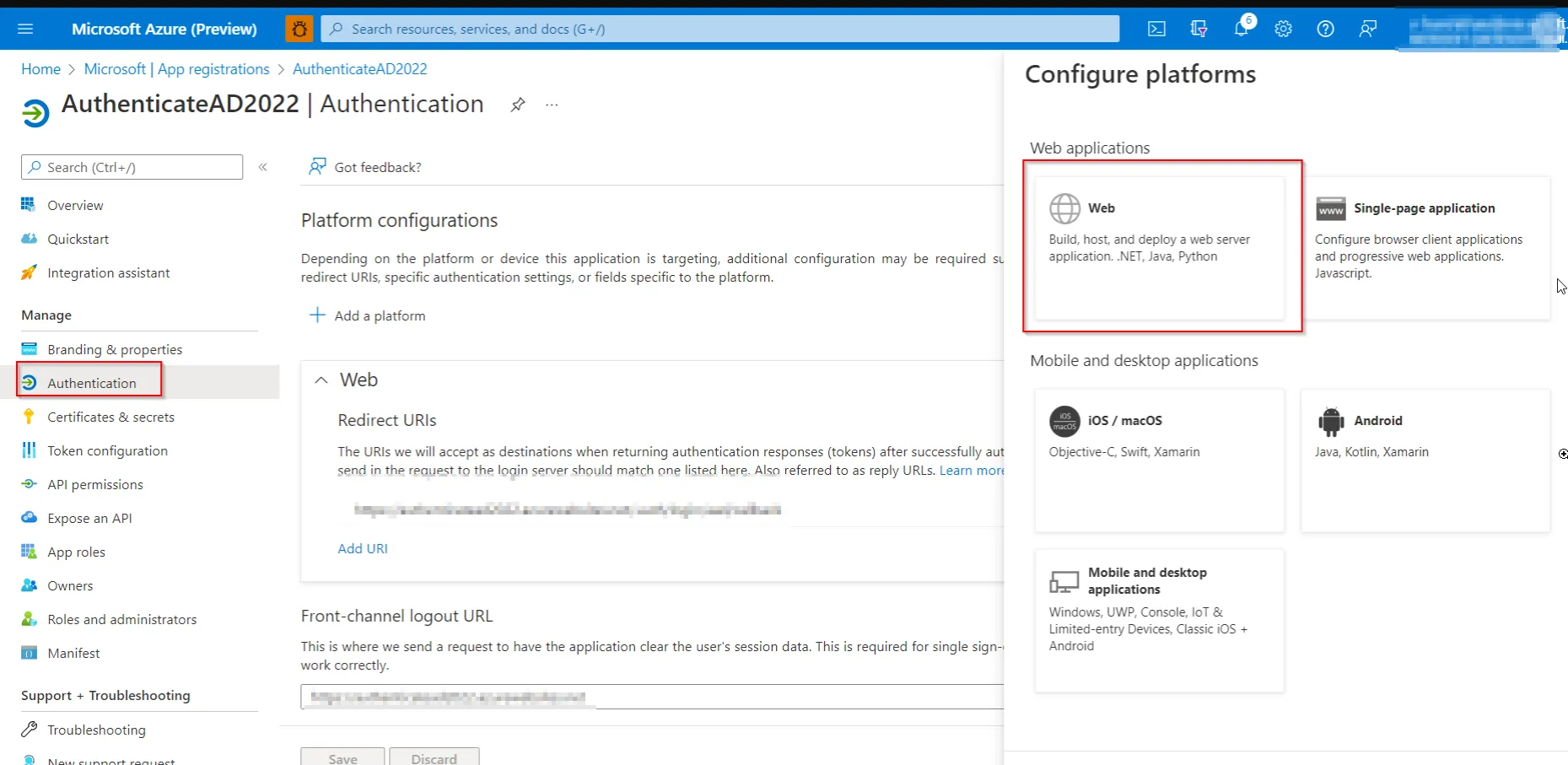1568x765 pixels.
Task: Click the Discard button
Action: pyautogui.click(x=434, y=757)
